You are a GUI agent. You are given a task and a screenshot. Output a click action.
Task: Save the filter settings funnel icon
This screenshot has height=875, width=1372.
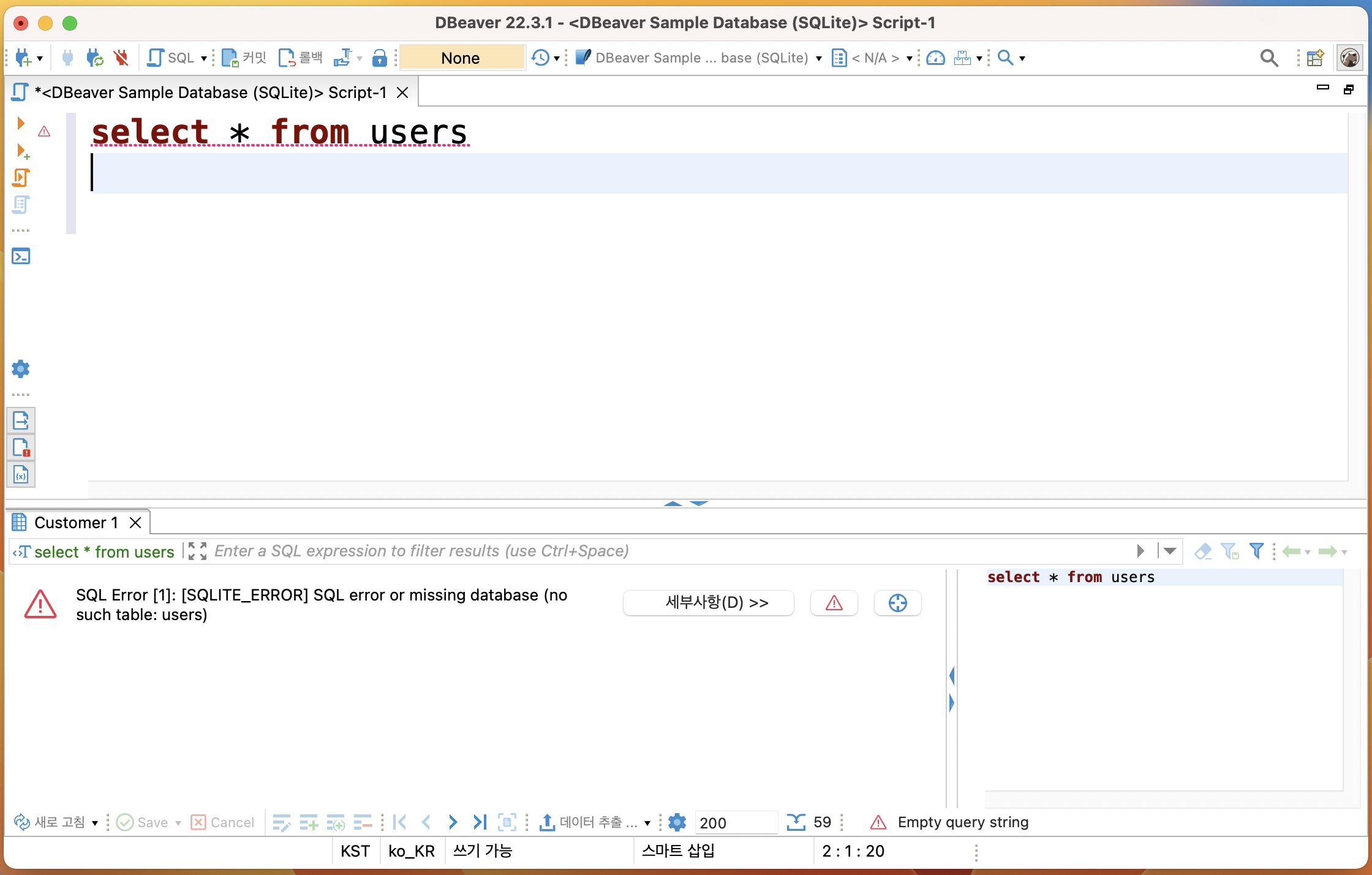(x=1230, y=551)
